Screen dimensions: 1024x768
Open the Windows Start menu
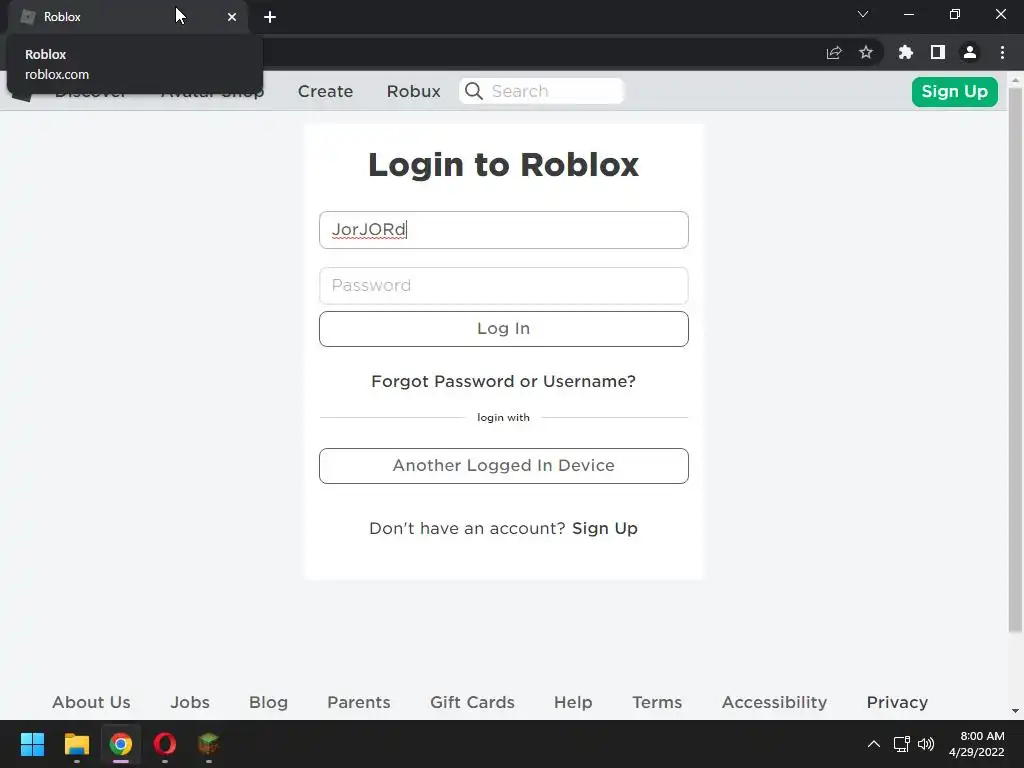32,744
